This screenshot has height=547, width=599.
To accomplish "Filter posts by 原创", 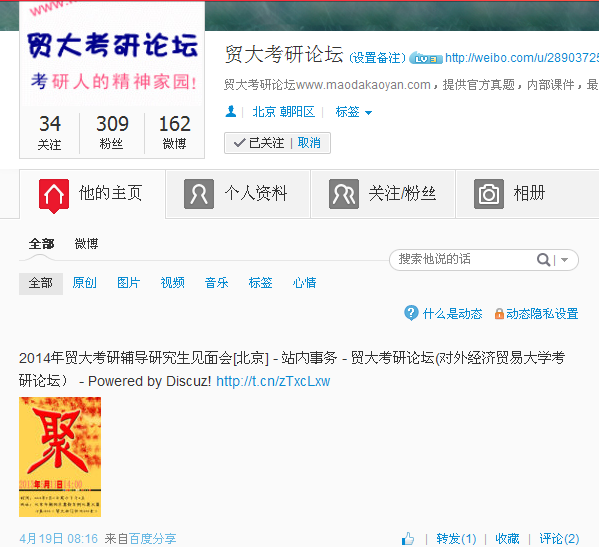I will [x=84, y=283].
